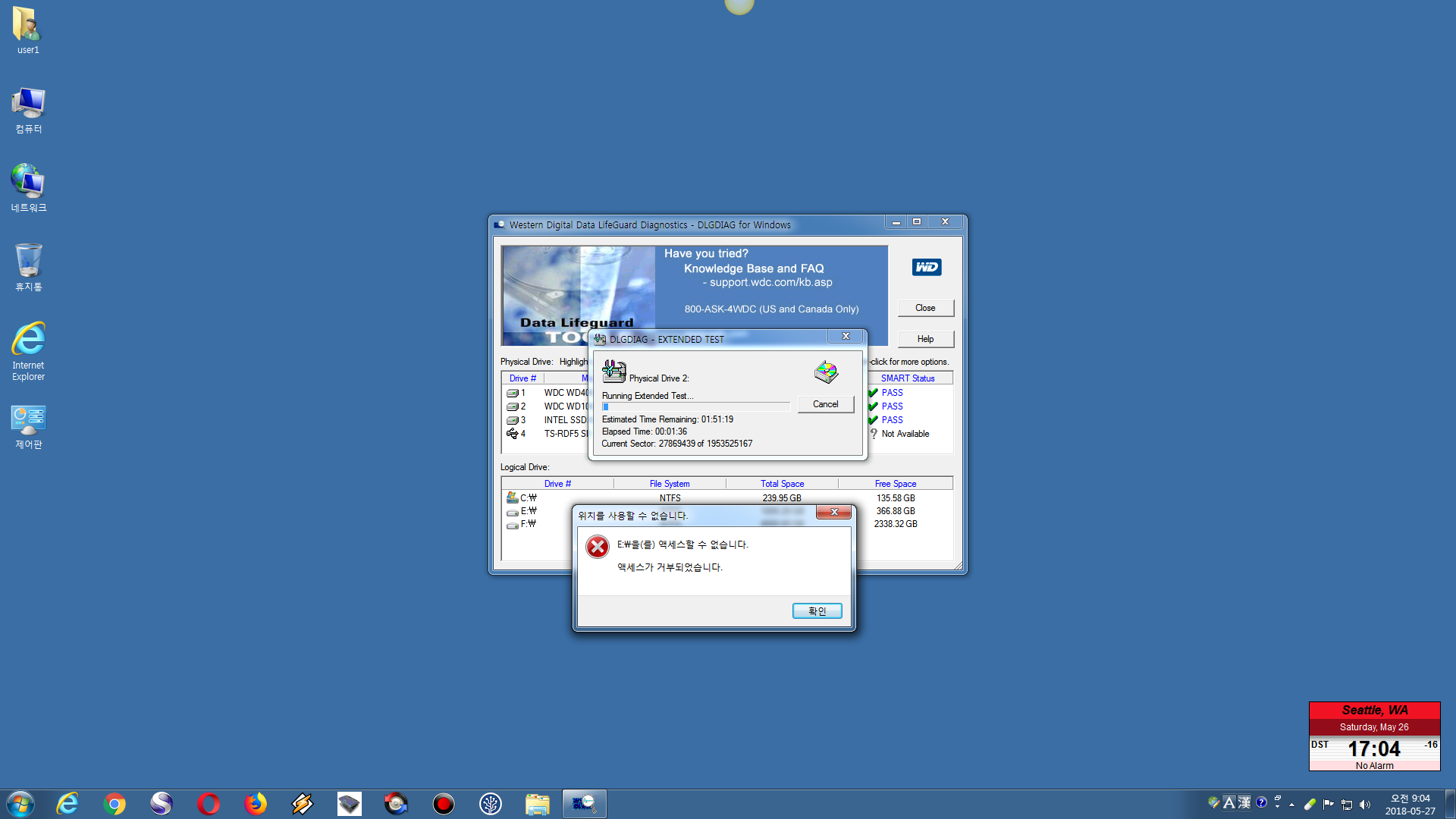Select physical drive 3 INTEL SSD icon
The image size is (1456, 819).
(513, 420)
